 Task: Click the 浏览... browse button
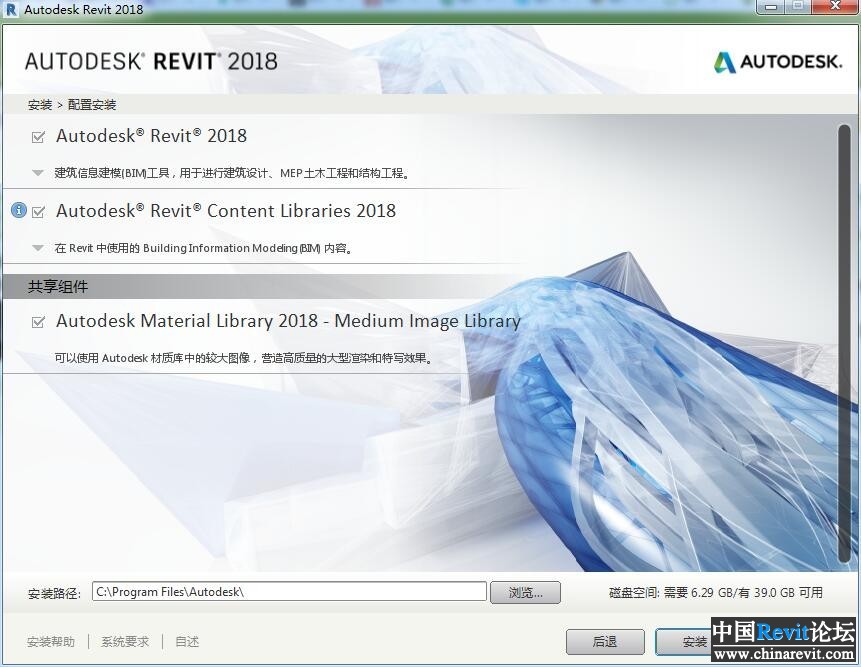[x=525, y=592]
